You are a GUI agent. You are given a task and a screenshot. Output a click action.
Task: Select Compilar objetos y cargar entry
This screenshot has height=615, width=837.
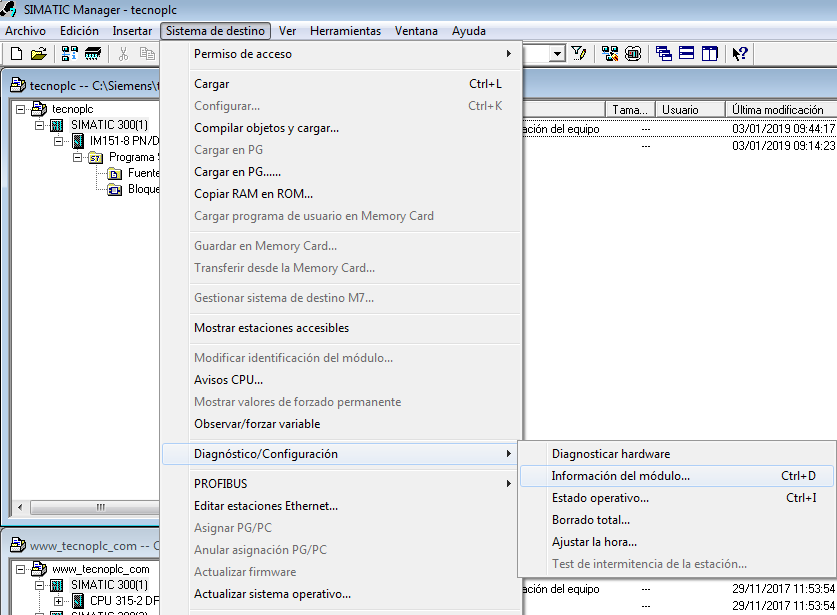click(342, 128)
